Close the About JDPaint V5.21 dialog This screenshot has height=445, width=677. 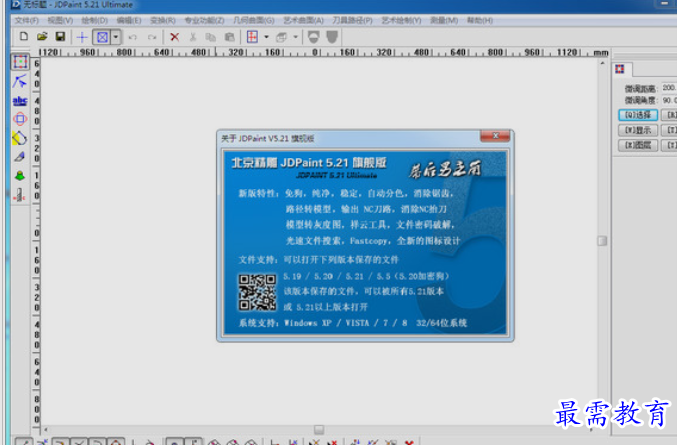(495, 136)
